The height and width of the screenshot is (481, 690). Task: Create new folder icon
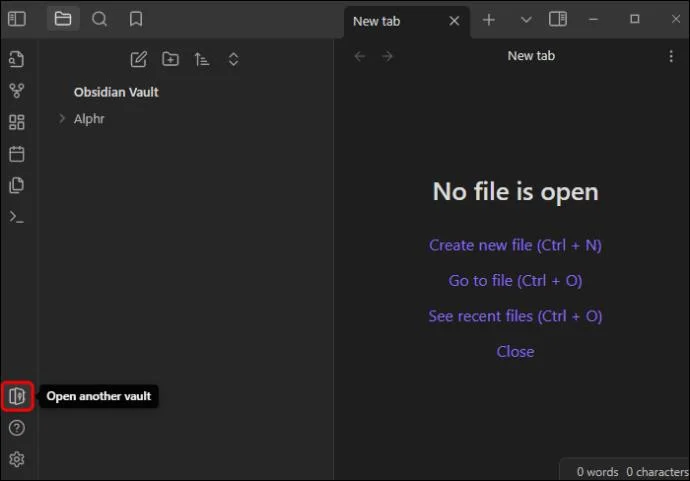170,59
